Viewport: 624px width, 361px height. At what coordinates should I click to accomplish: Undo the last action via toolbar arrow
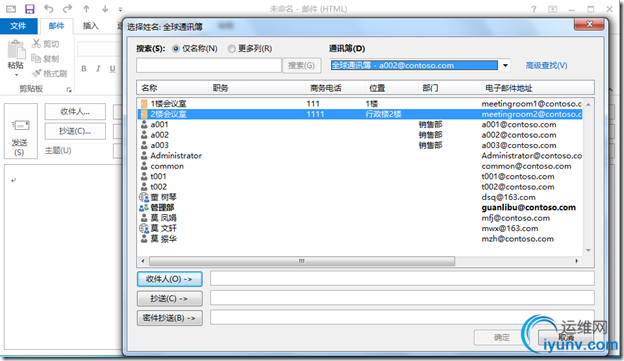[49, 8]
